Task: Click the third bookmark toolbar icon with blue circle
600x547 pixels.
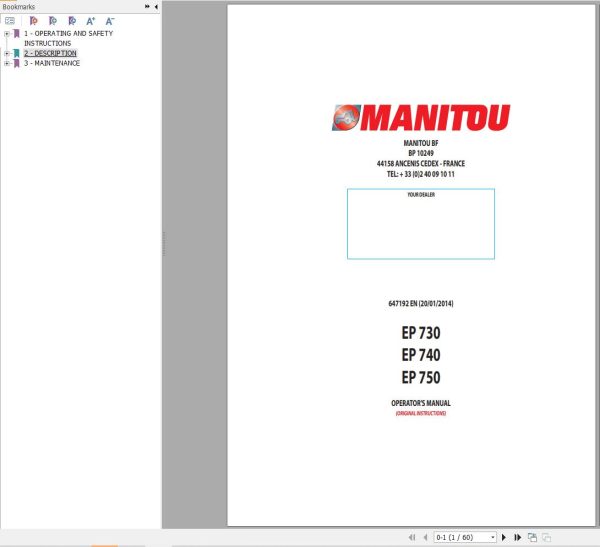Action: (x=72, y=21)
